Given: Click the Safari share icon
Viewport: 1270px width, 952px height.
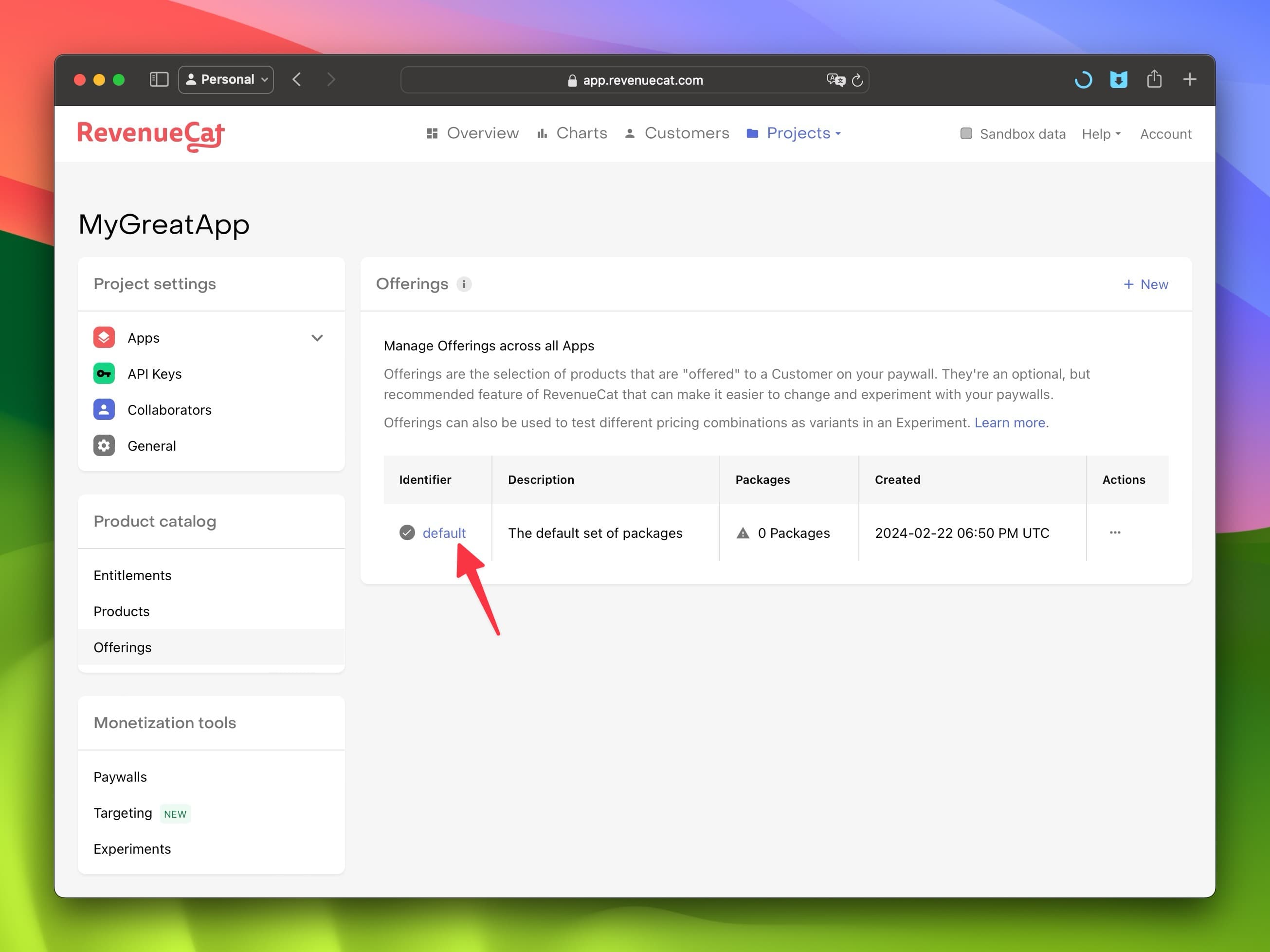Looking at the screenshot, I should (x=1154, y=79).
